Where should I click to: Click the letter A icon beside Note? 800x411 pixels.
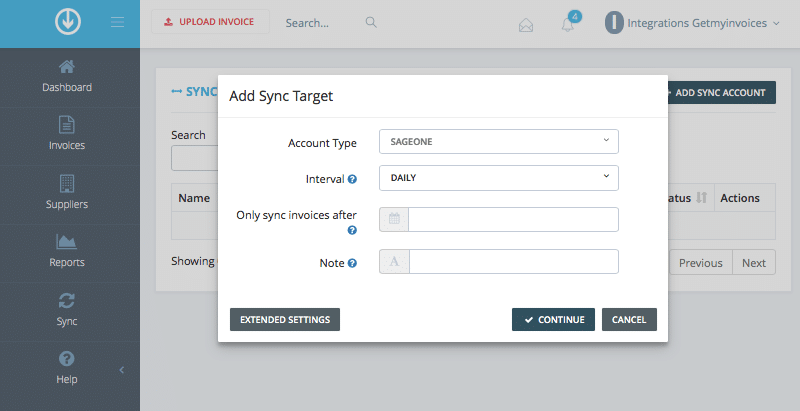394,262
